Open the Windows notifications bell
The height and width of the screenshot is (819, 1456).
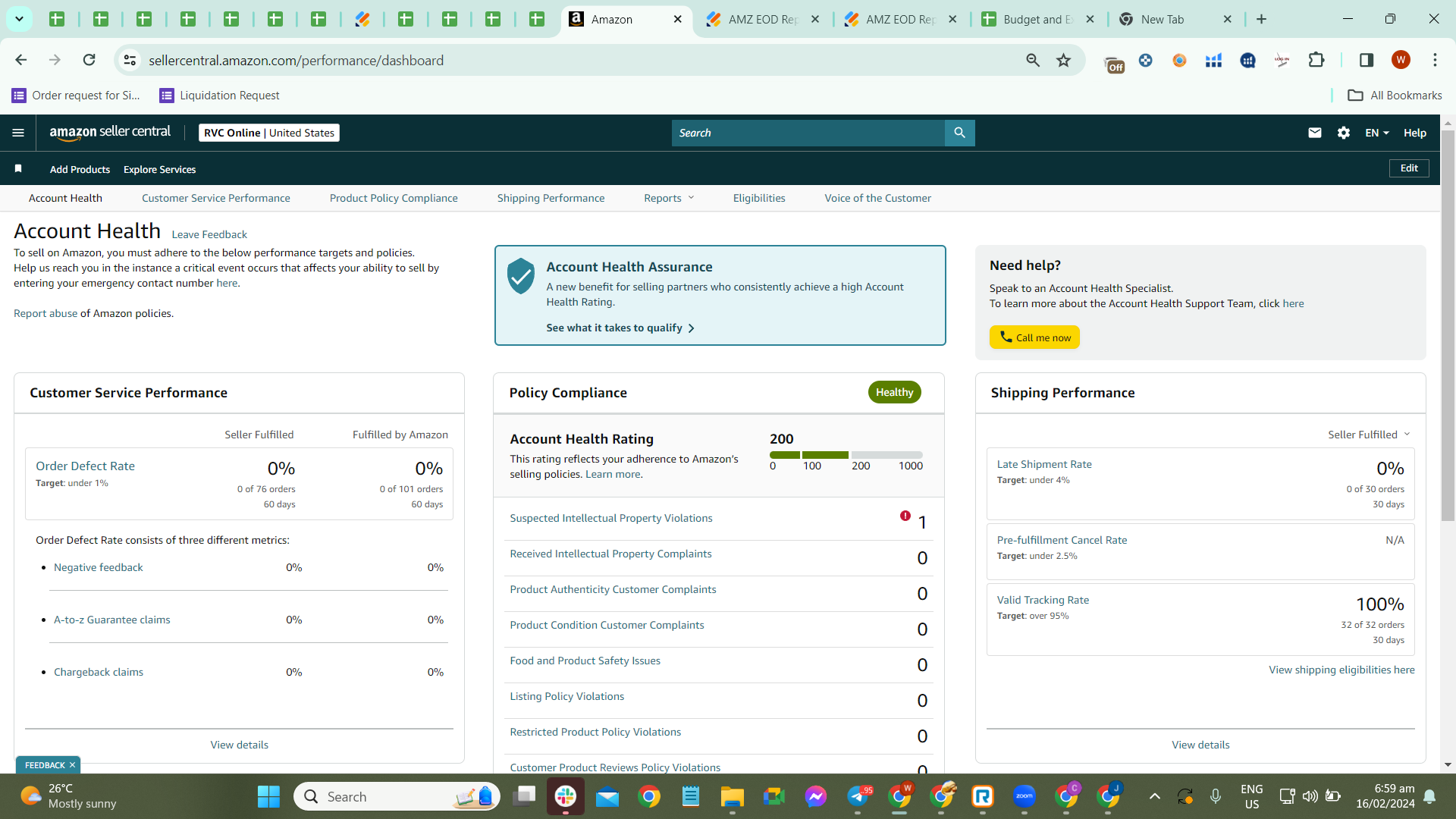[1429, 796]
